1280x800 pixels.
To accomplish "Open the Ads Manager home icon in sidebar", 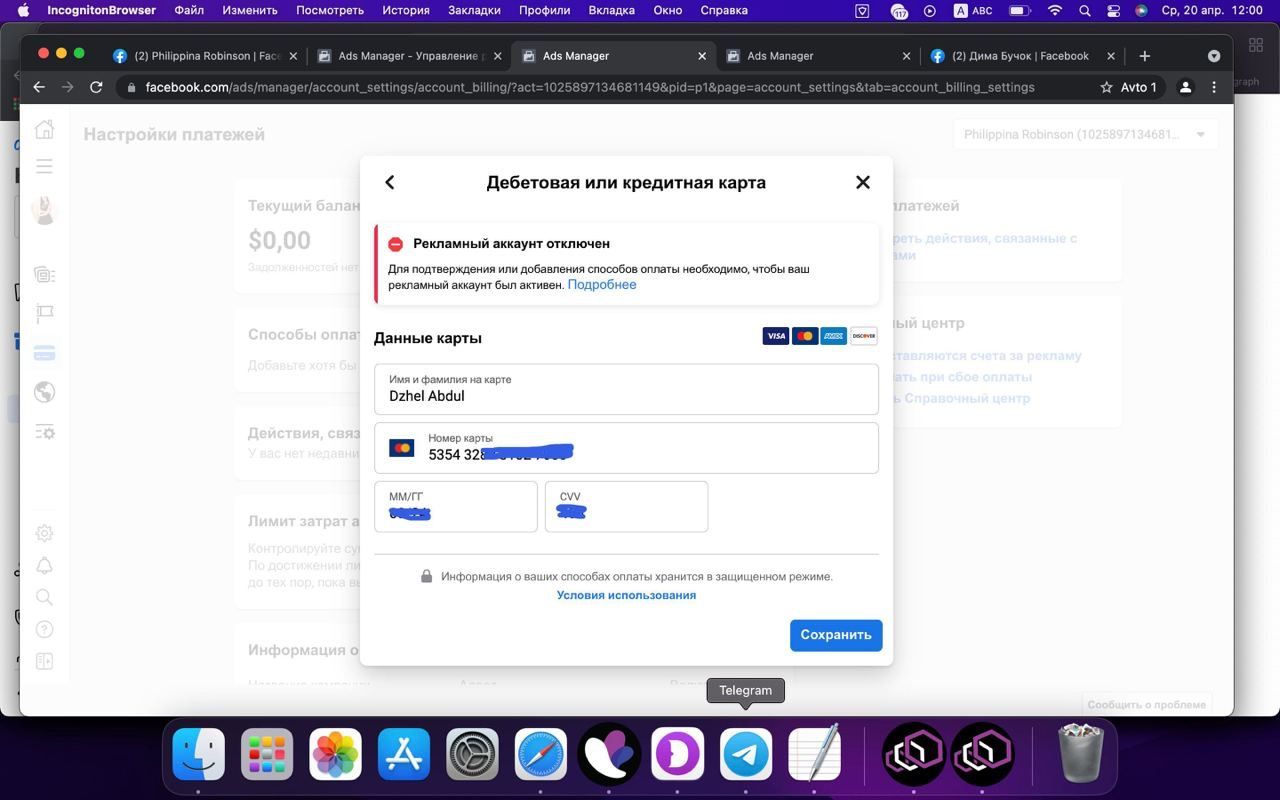I will [x=44, y=129].
